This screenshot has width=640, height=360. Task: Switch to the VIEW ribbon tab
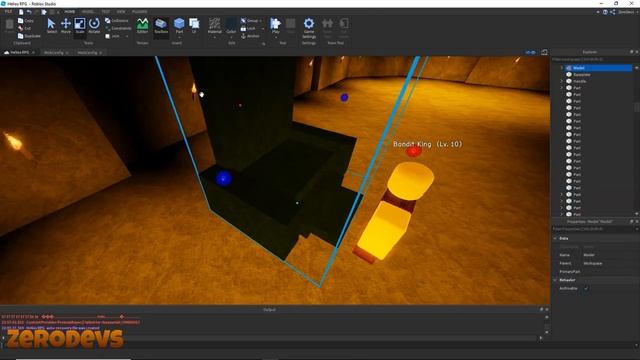pos(121,12)
